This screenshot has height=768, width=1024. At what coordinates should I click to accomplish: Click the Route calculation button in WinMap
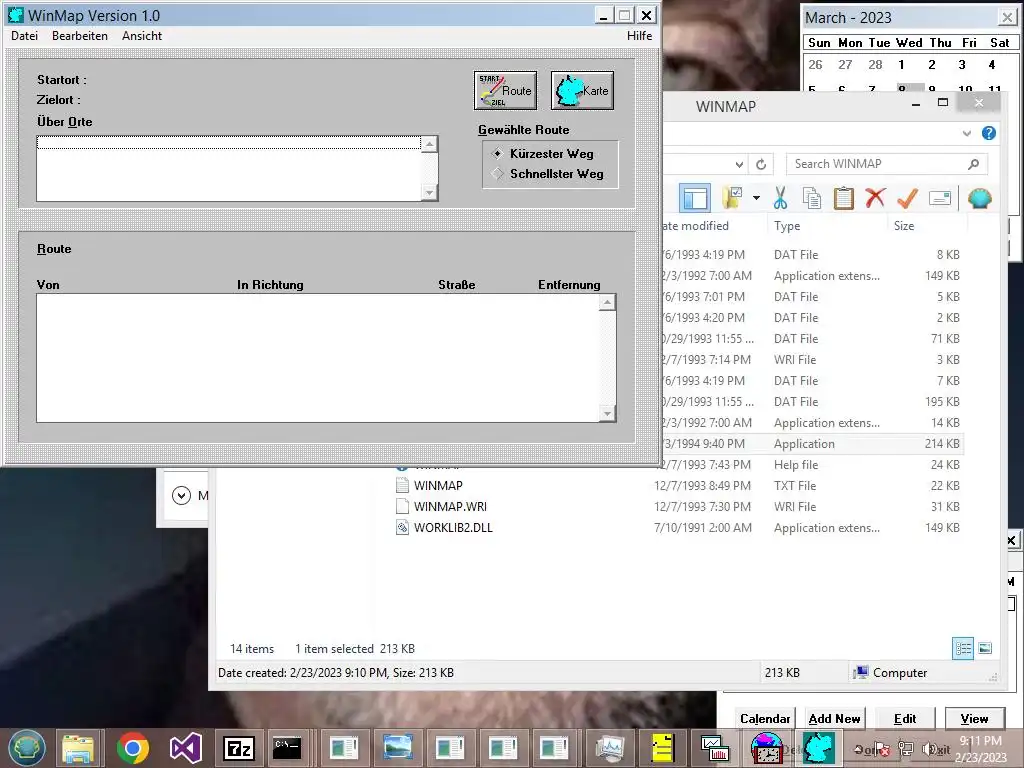coord(505,91)
